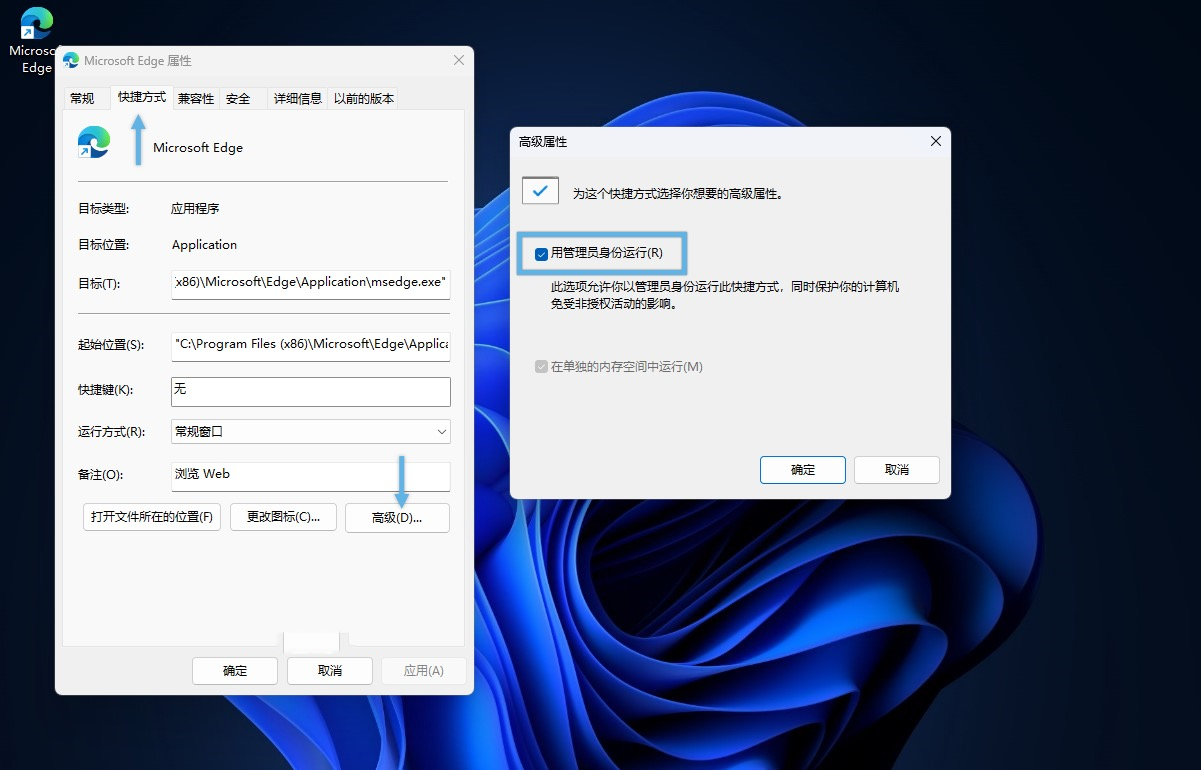Expand the 运行方式 常规窗口 dropdown
Viewport: 1201px width, 770px height.
[x=311, y=431]
